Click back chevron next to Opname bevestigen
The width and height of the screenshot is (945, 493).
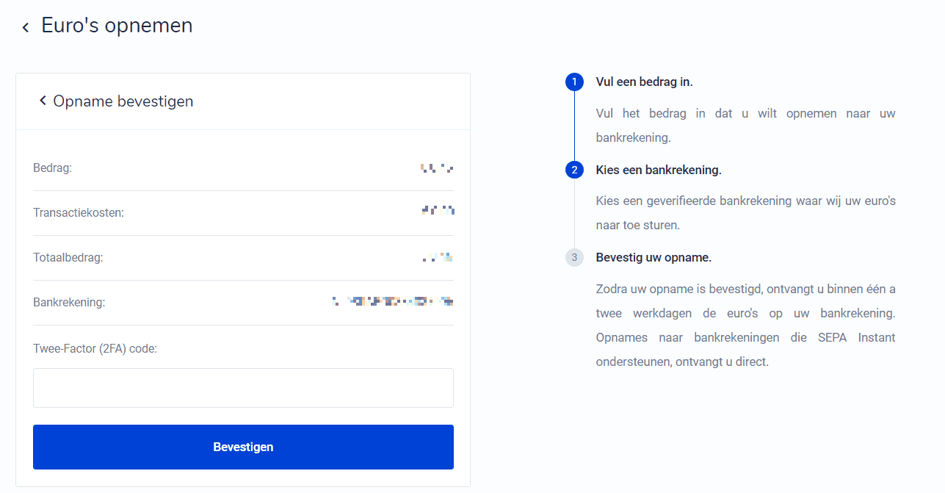coord(42,100)
